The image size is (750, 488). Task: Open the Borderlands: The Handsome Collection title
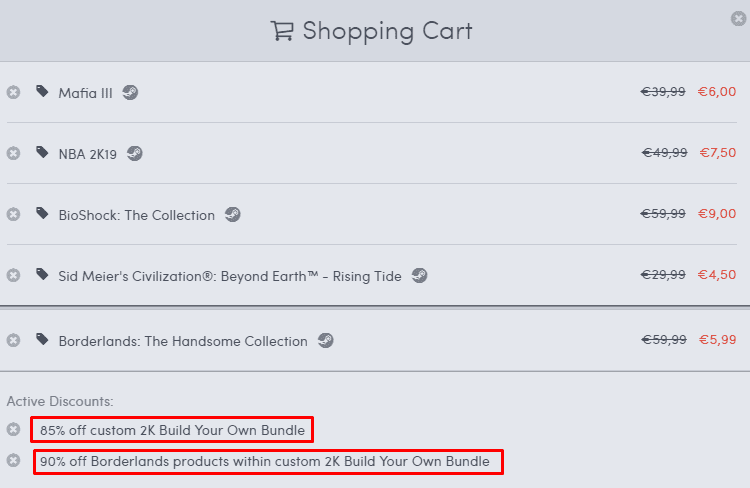(183, 341)
